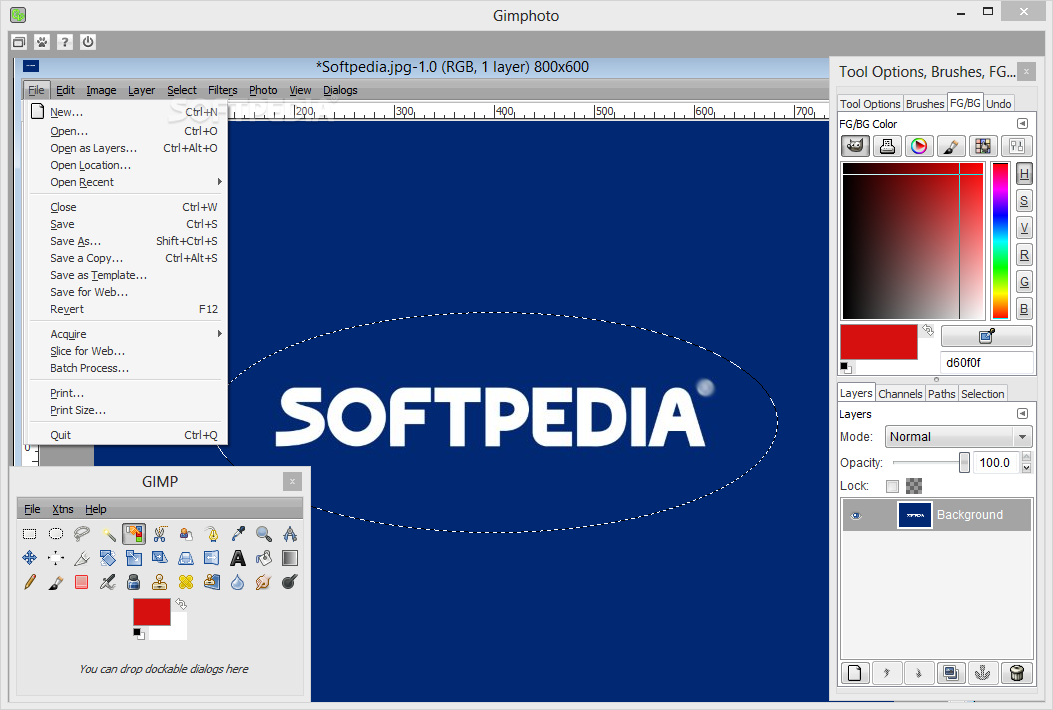Click the paw icon in top toolbar
1053x710 pixels.
point(42,42)
